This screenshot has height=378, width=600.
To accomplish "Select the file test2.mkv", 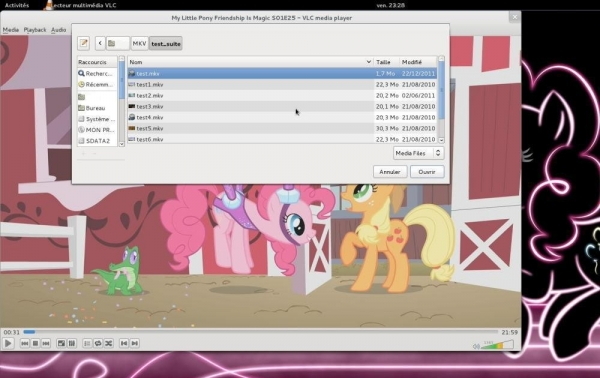I will pos(282,95).
